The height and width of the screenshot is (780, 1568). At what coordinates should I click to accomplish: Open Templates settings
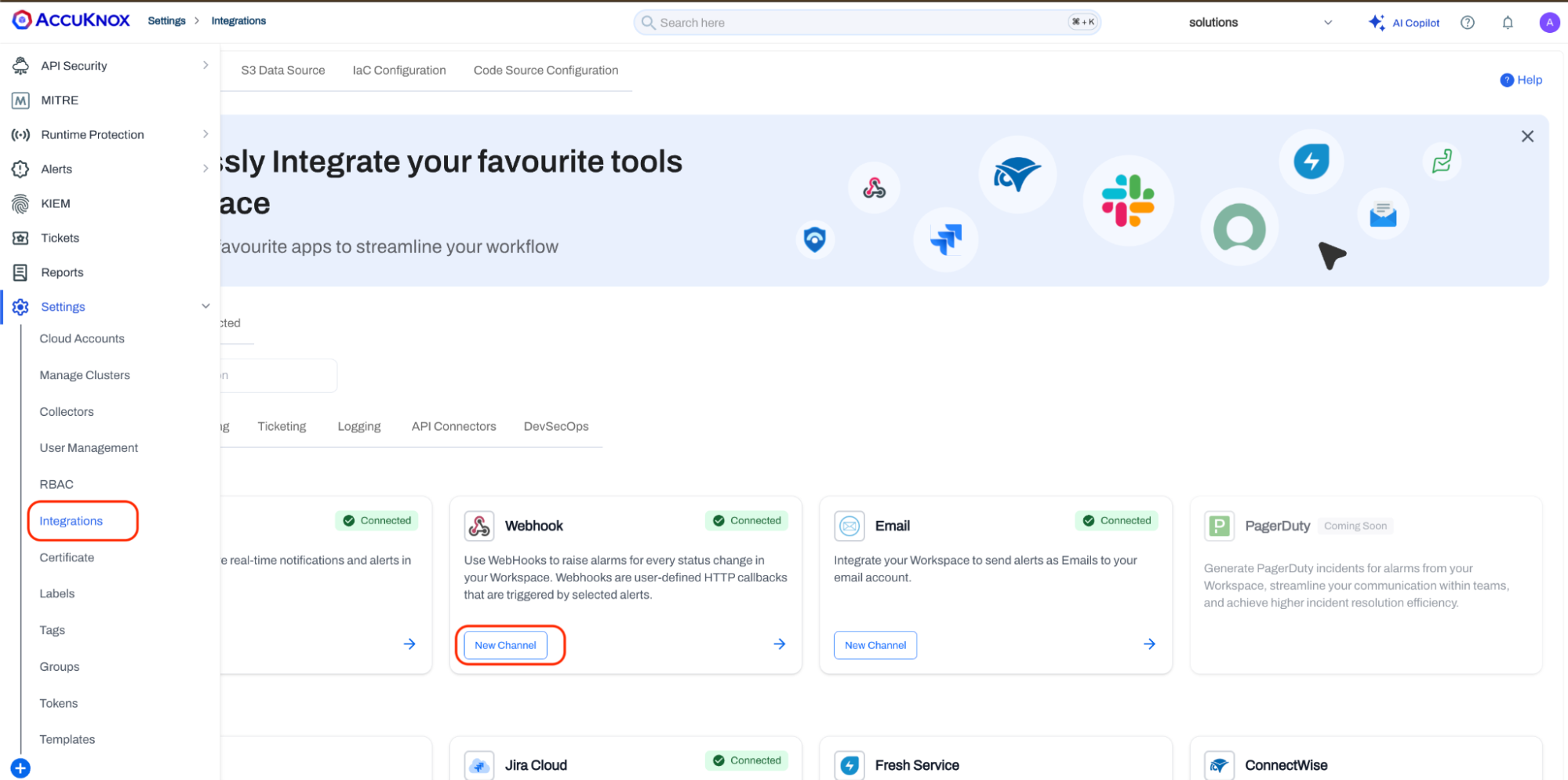(x=67, y=740)
